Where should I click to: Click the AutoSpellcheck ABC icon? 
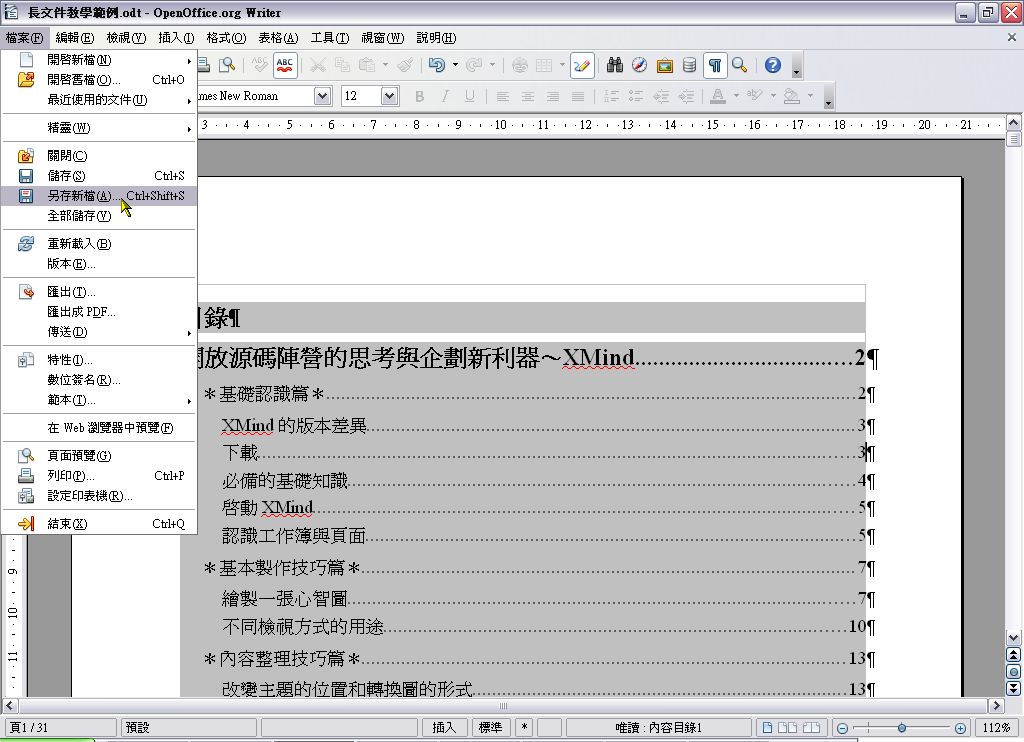pyautogui.click(x=285, y=65)
